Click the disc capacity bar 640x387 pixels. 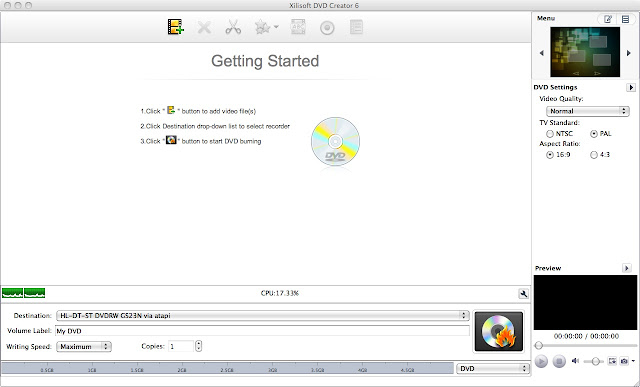[x=227, y=369]
